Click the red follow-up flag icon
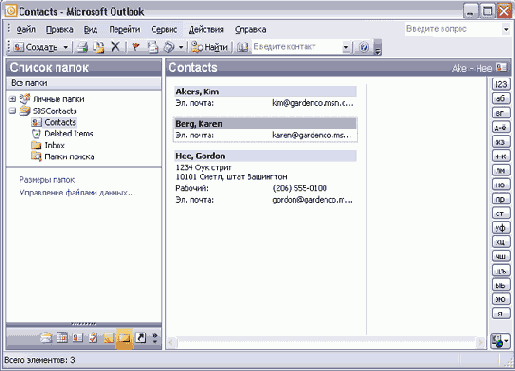This screenshot has height=371, width=515. click(x=135, y=47)
